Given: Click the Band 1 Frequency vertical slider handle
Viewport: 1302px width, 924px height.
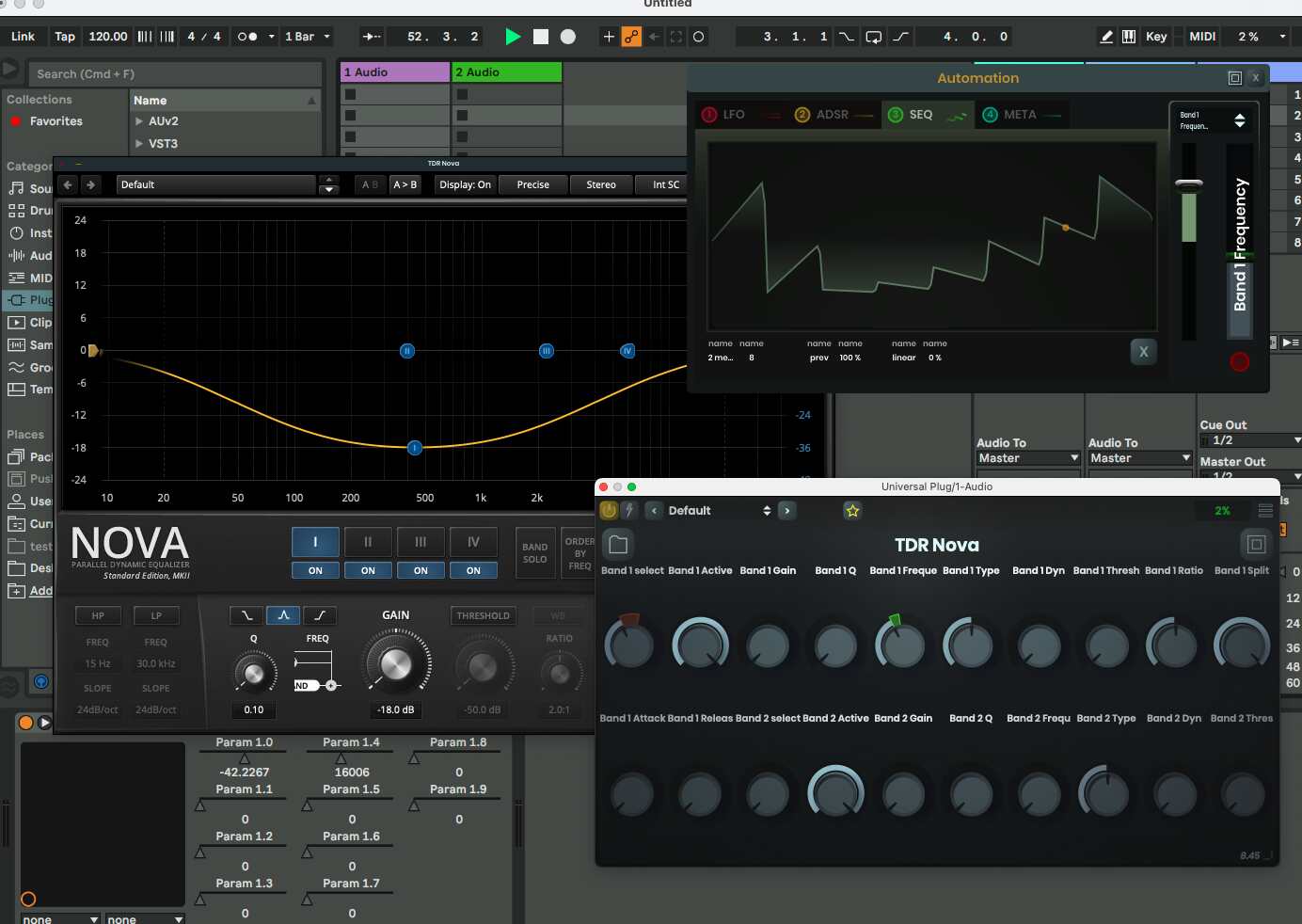Looking at the screenshot, I should click(x=1189, y=184).
